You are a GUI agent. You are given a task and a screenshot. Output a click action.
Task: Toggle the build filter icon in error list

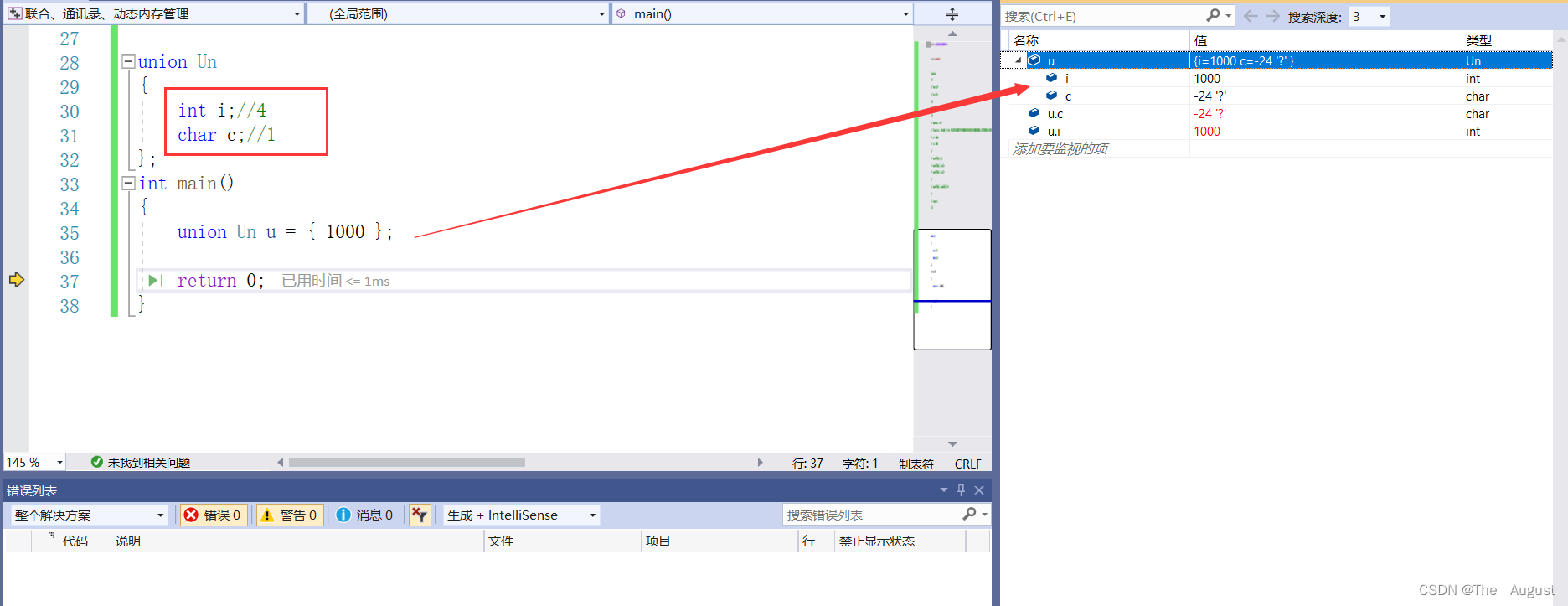[x=420, y=515]
